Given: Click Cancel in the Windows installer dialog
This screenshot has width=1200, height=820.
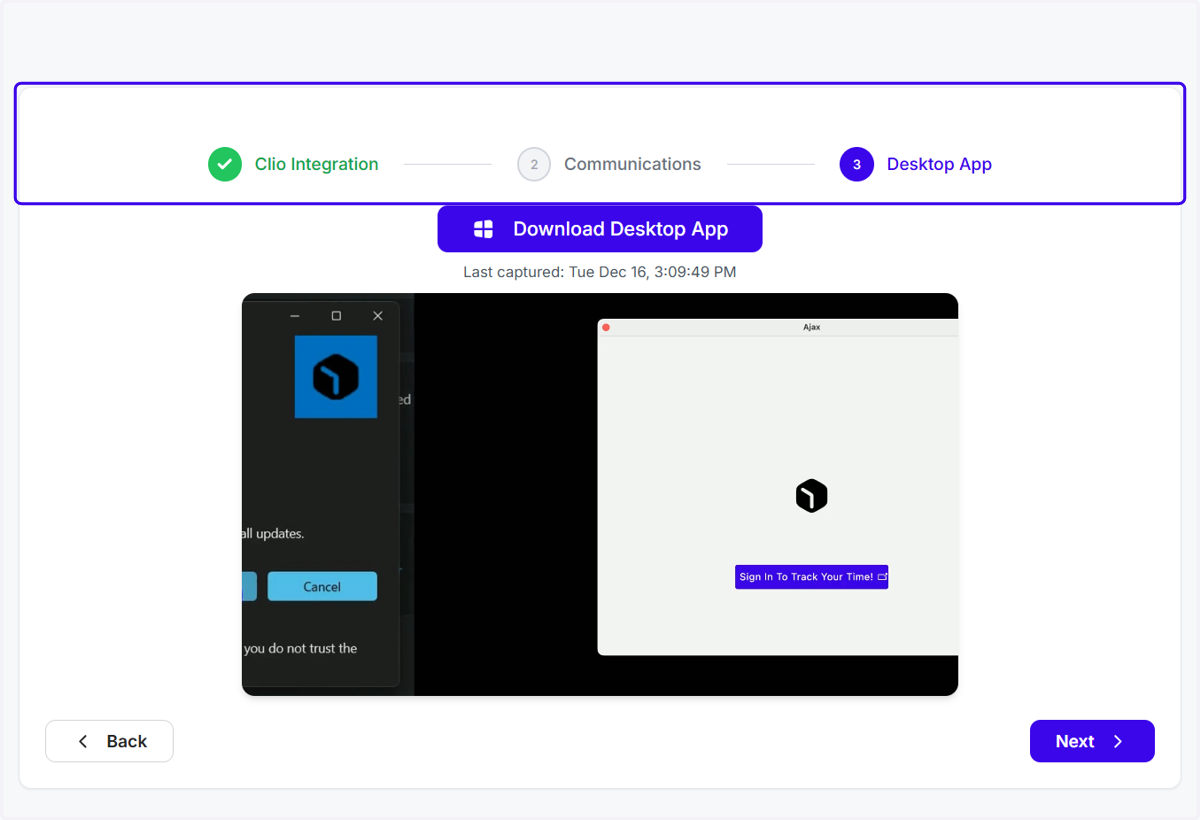Looking at the screenshot, I should click(x=322, y=586).
